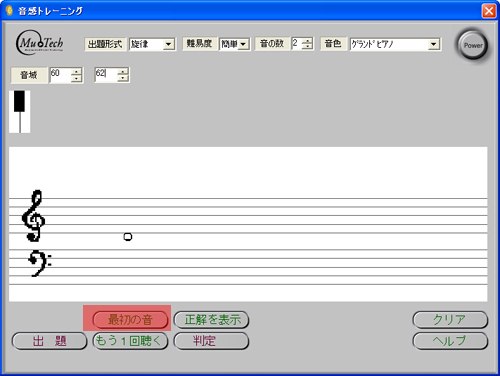Click the MuTech logo

tap(40, 43)
